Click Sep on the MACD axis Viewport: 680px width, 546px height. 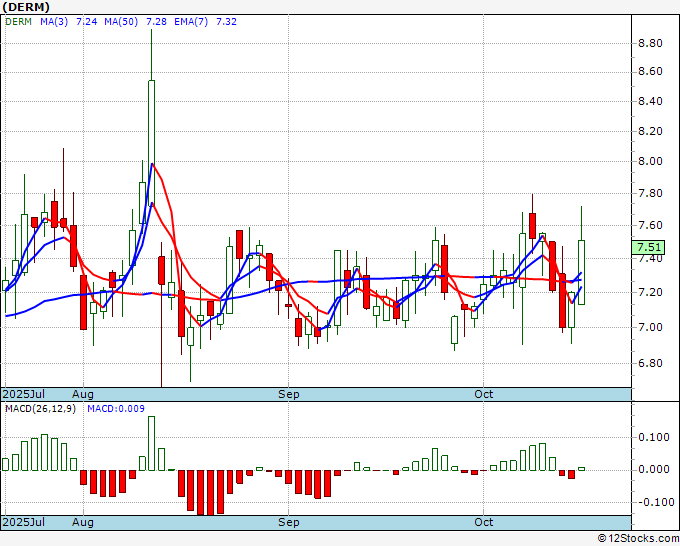point(288,522)
